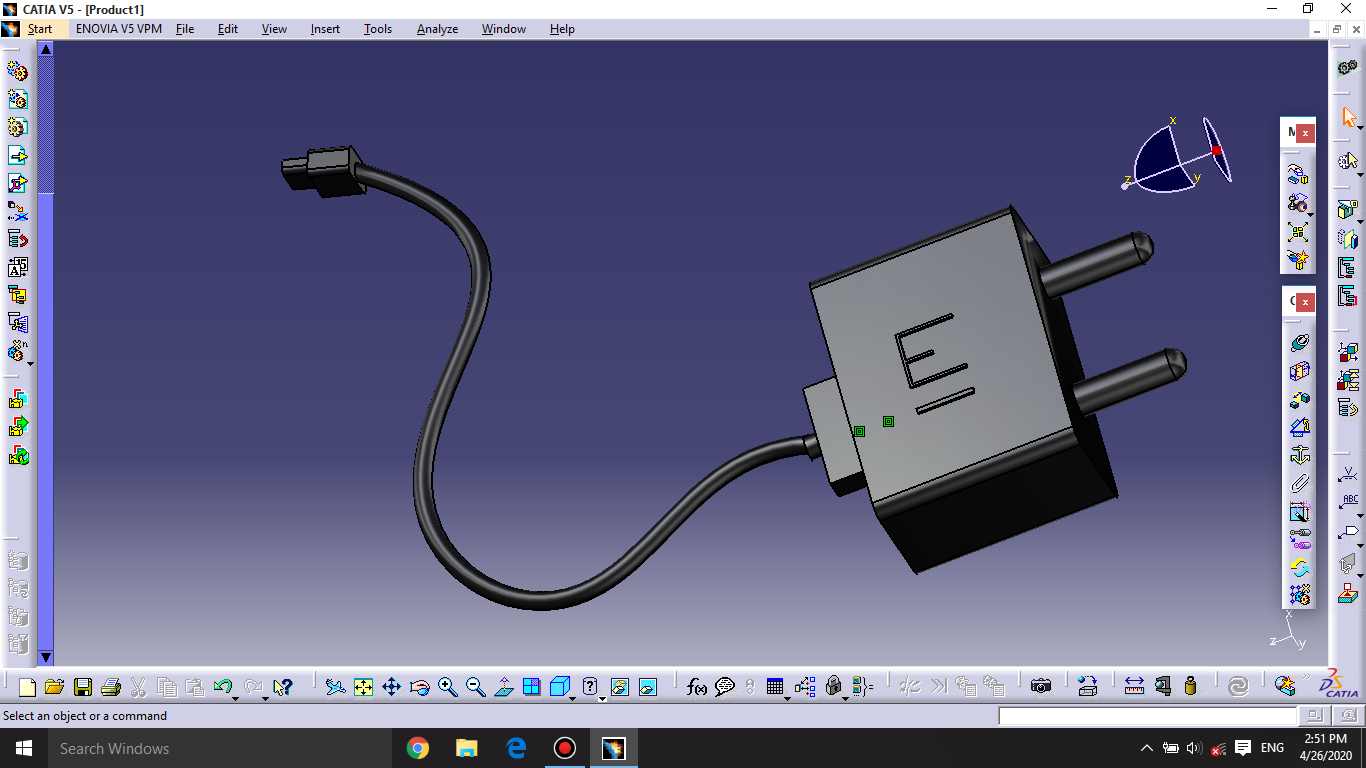
Task: Toggle Hide/Show icon in bottom toolbar
Action: (619, 687)
